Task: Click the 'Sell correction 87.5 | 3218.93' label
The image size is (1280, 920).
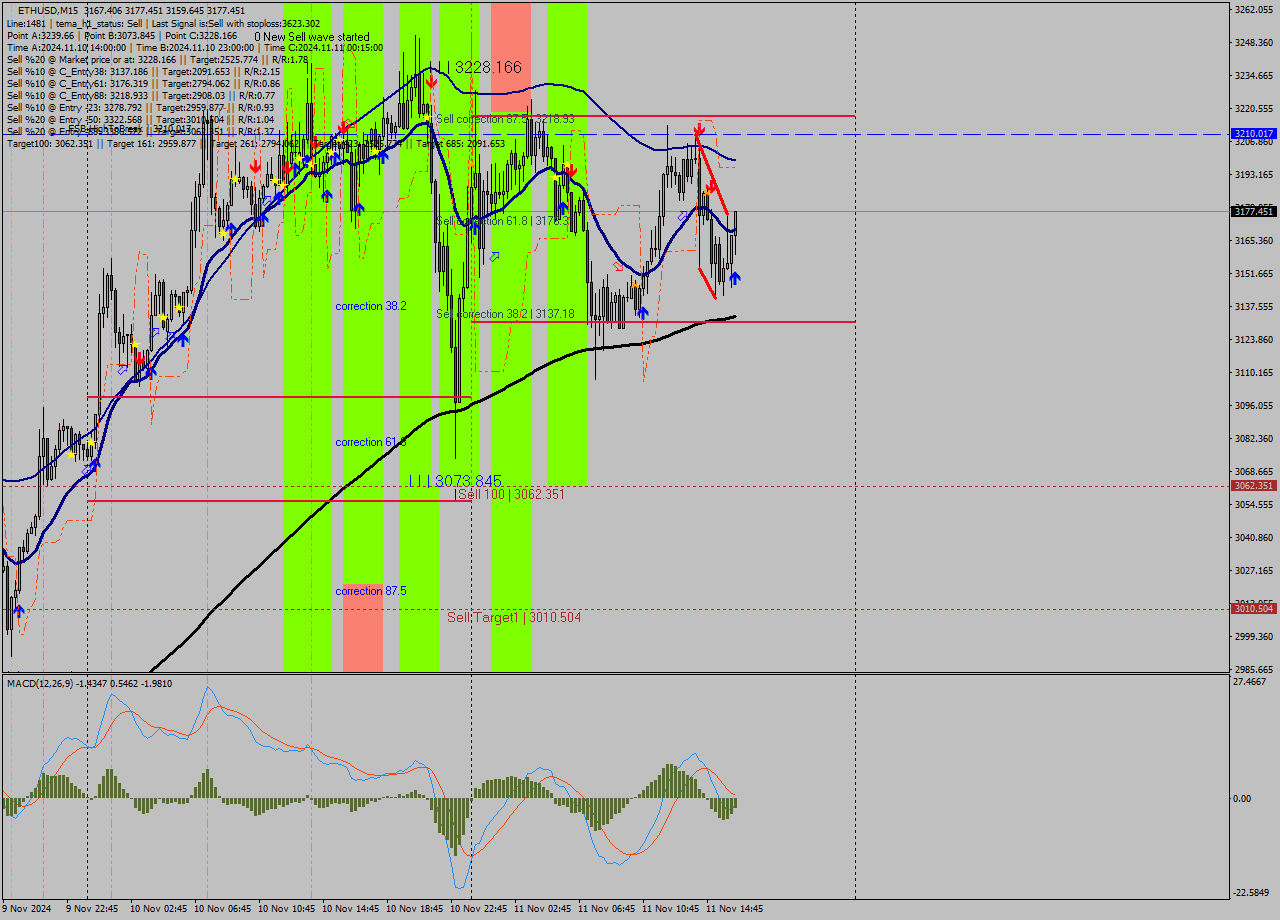Action: pyautogui.click(x=505, y=119)
